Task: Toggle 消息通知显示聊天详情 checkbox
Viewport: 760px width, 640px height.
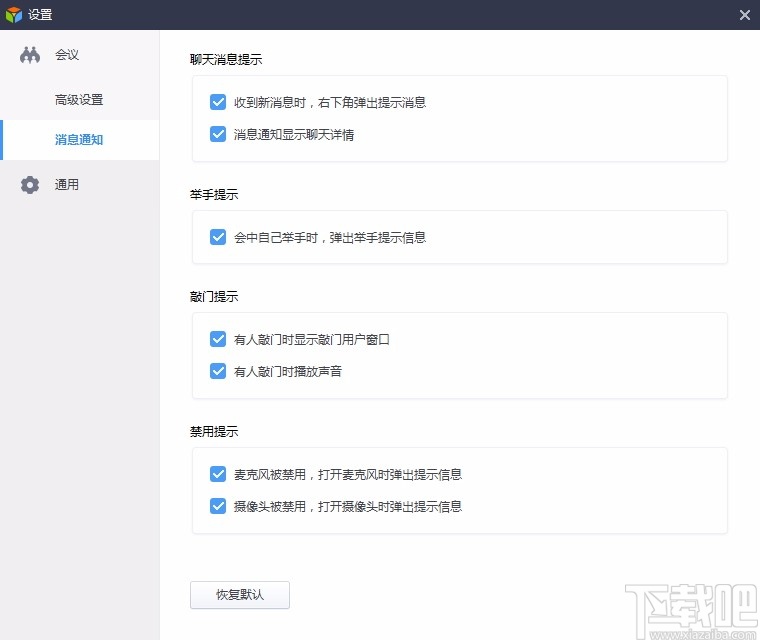Action: point(218,134)
